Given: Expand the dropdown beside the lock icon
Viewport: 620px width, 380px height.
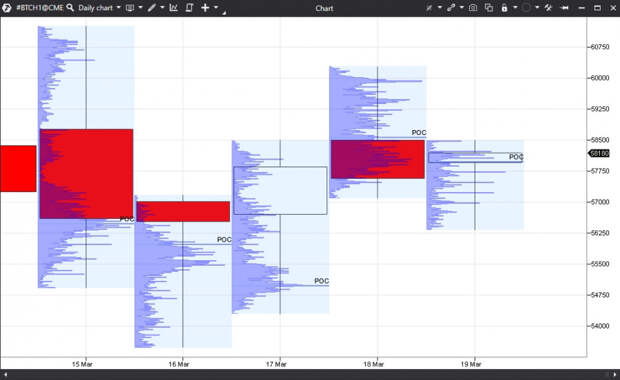Looking at the screenshot, I should (x=515, y=8).
